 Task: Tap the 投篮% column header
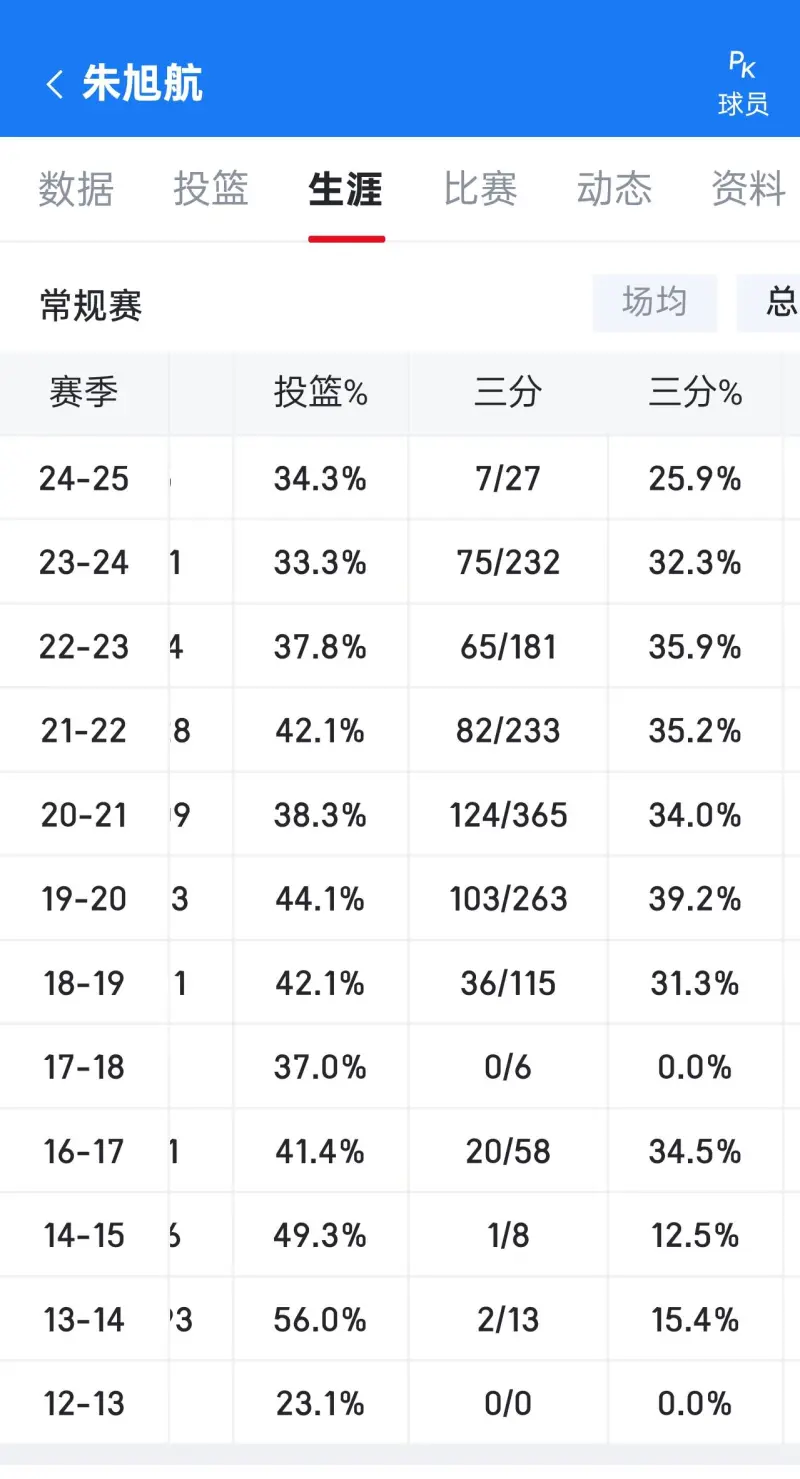320,394
